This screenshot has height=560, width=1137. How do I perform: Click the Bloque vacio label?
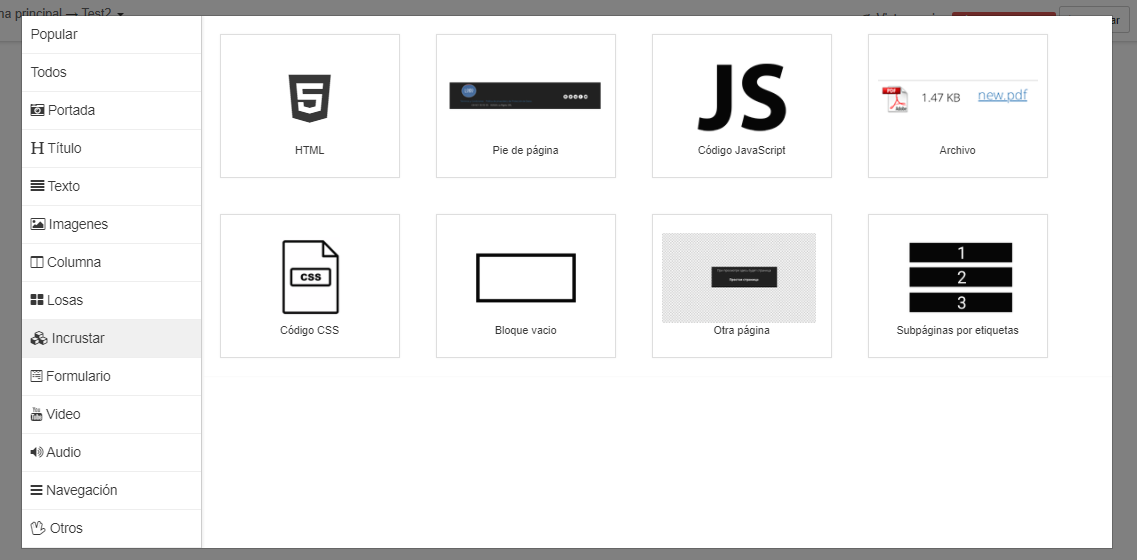526,331
